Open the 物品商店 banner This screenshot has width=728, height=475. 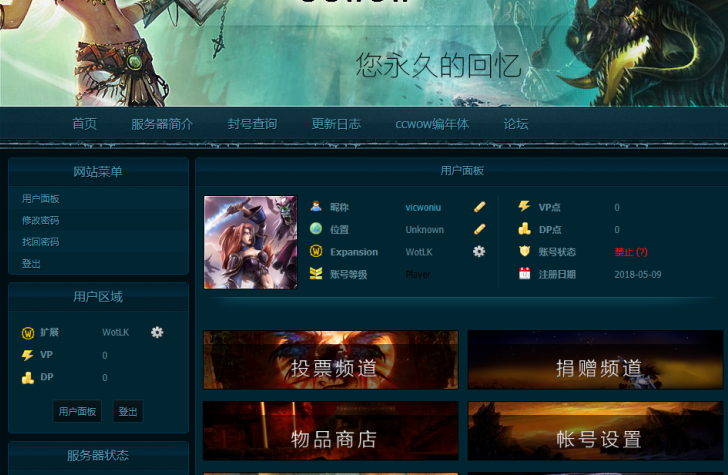tap(331, 431)
